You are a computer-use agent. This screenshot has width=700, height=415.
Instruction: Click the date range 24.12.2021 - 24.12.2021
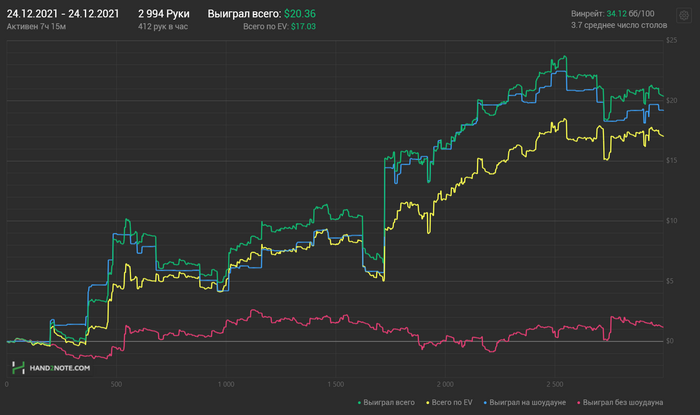(63, 14)
